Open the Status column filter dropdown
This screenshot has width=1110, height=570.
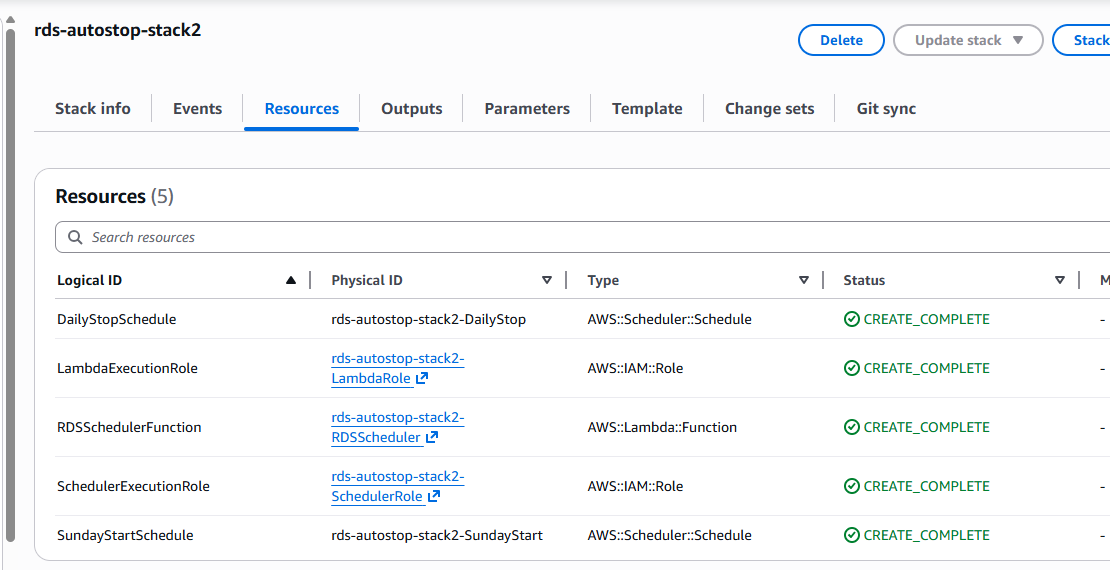(1060, 281)
